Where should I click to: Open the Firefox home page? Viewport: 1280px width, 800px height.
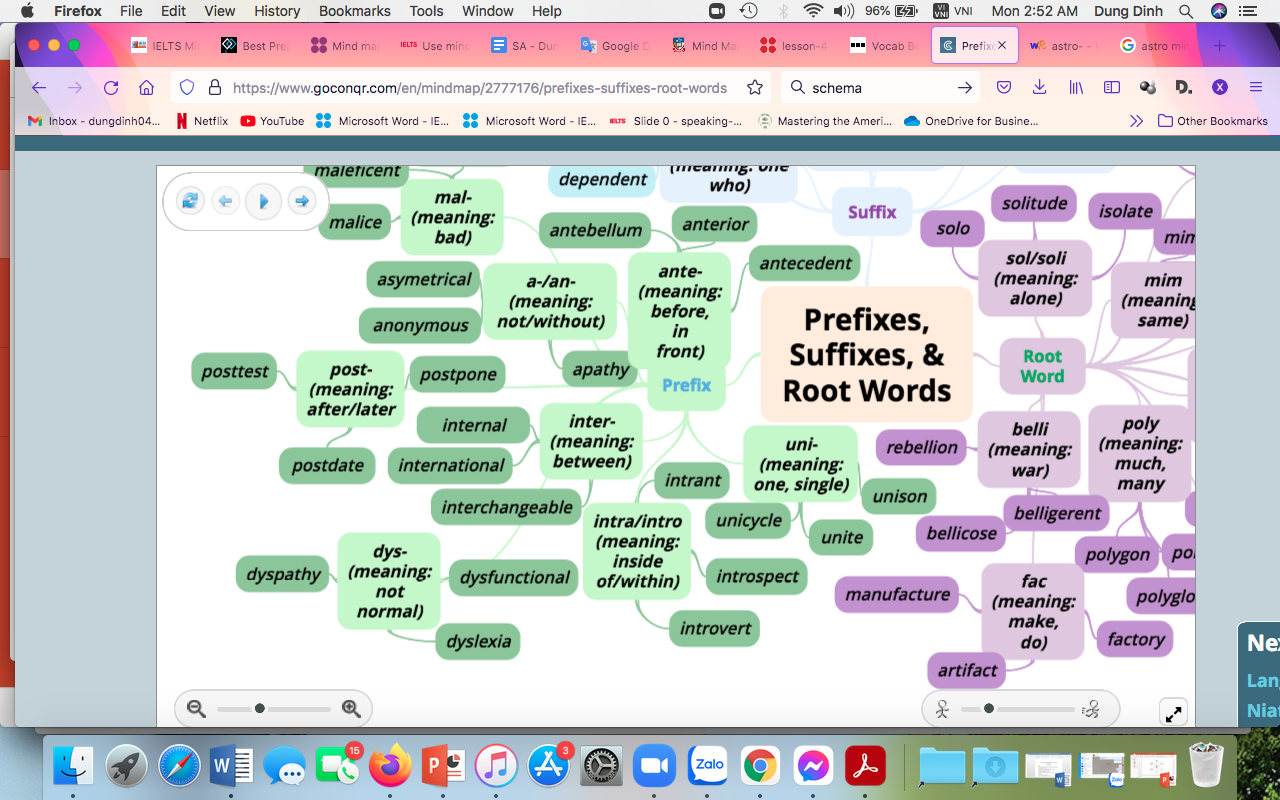[x=146, y=87]
